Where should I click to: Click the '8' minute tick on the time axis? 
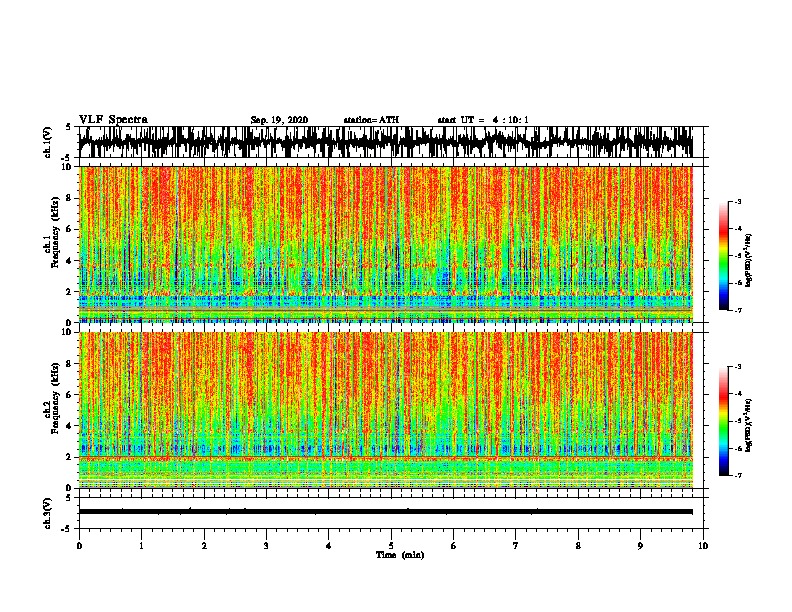578,545
